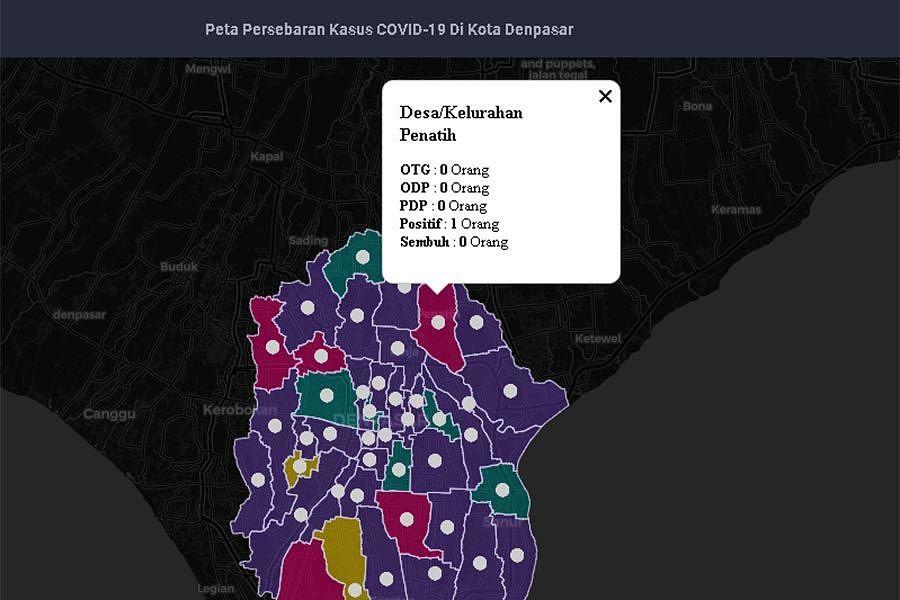Close the Penatih info popup
Screen dimensions: 900x600
tap(604, 96)
